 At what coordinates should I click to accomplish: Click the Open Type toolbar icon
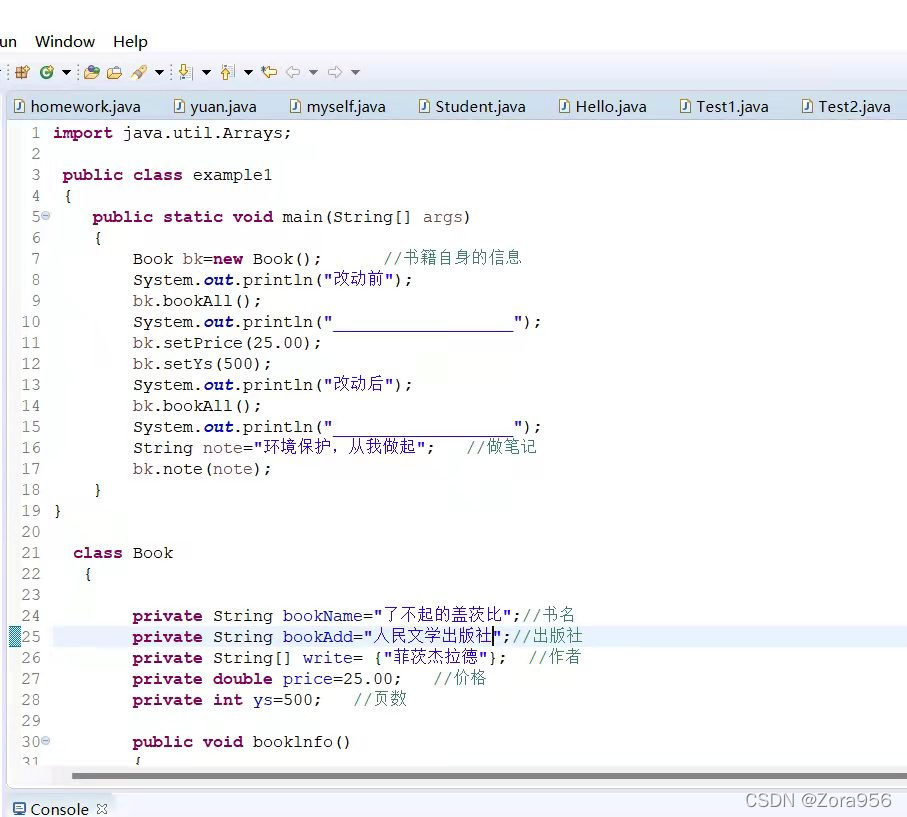(91, 72)
